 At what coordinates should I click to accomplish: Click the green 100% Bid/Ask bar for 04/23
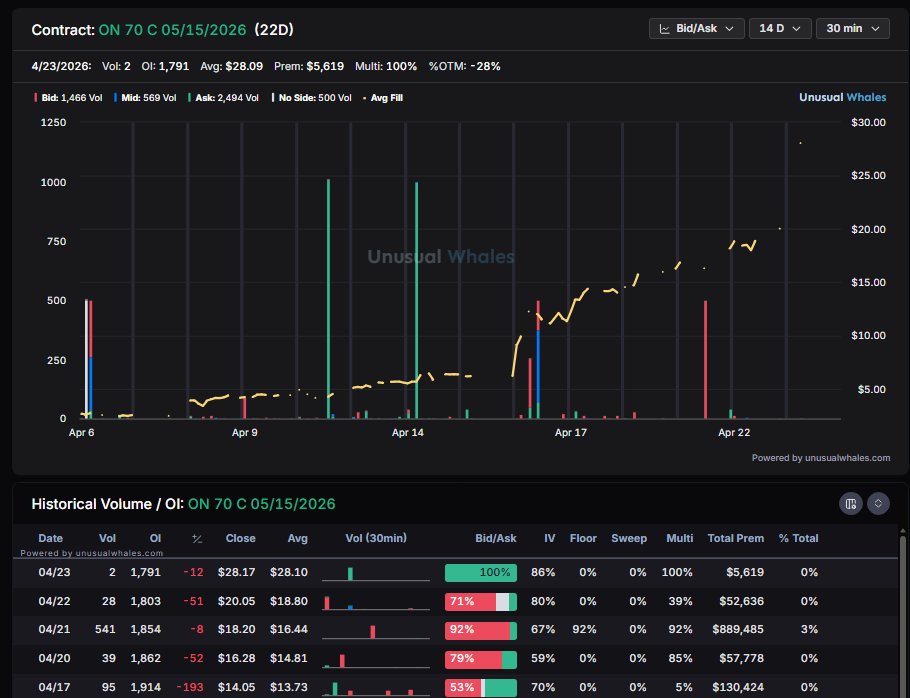tap(481, 572)
